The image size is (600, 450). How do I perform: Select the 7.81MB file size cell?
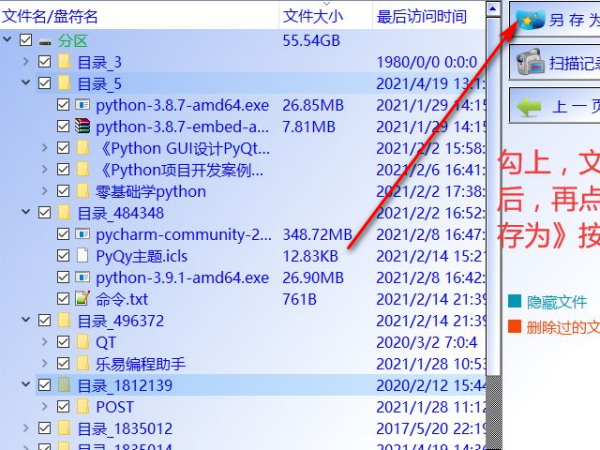pyautogui.click(x=309, y=127)
